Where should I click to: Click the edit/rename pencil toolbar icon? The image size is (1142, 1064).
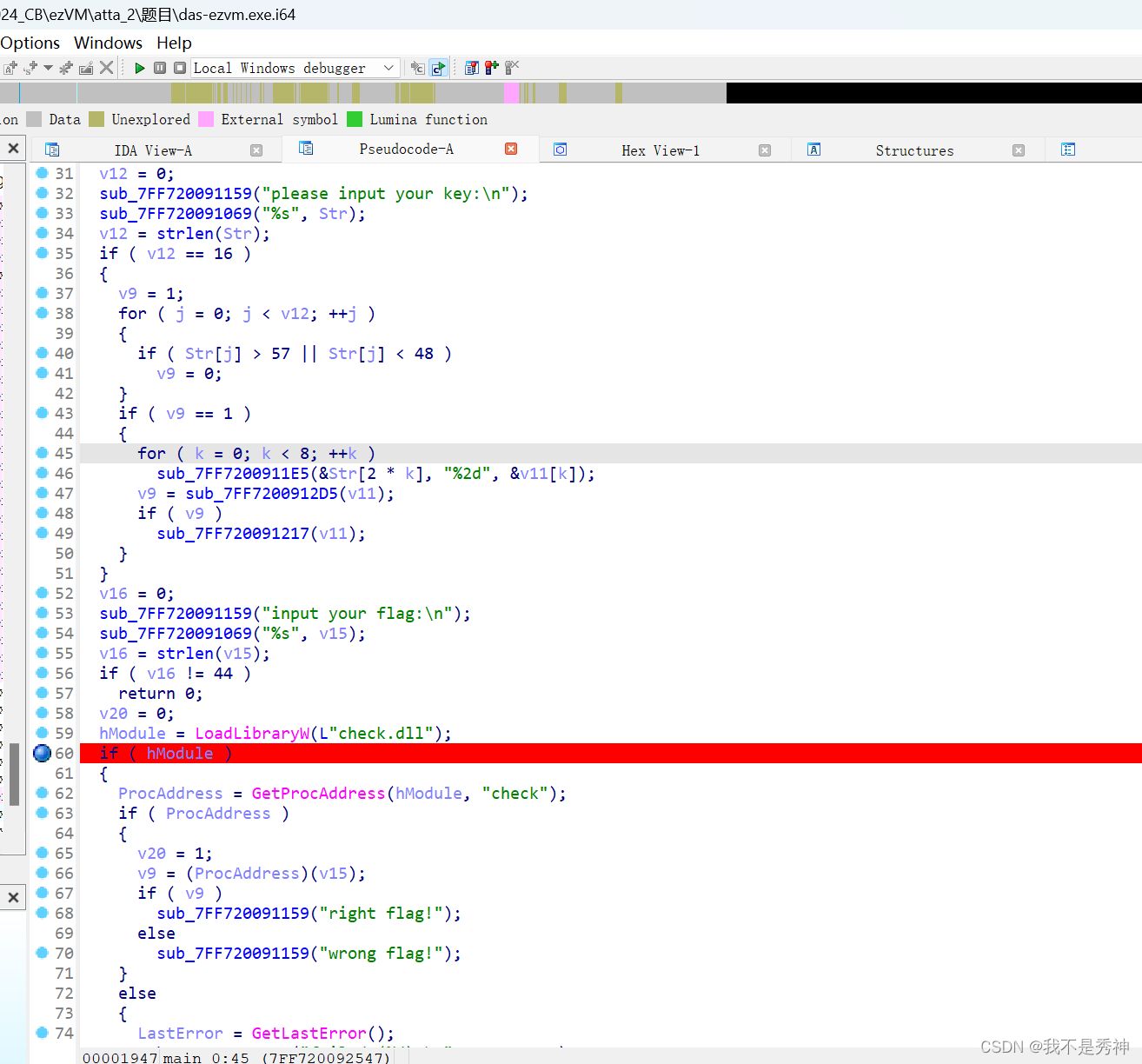pos(86,68)
